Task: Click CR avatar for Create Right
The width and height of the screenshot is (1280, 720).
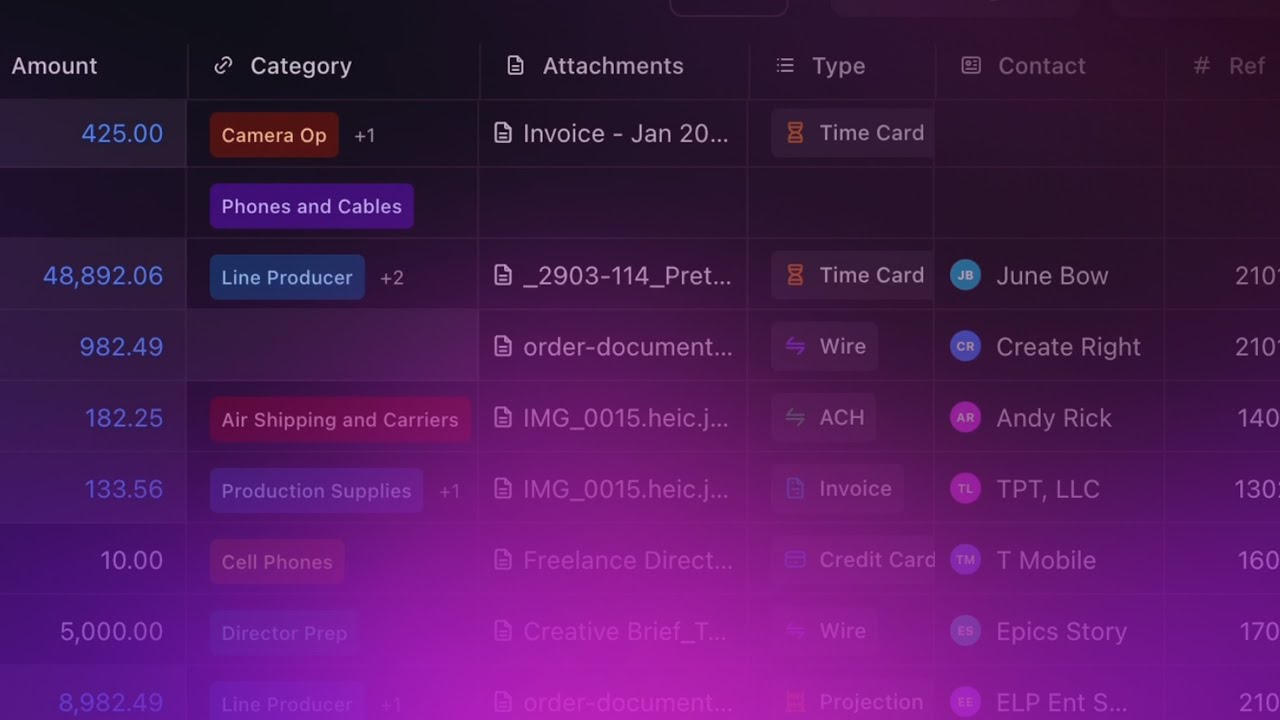Action: click(965, 347)
